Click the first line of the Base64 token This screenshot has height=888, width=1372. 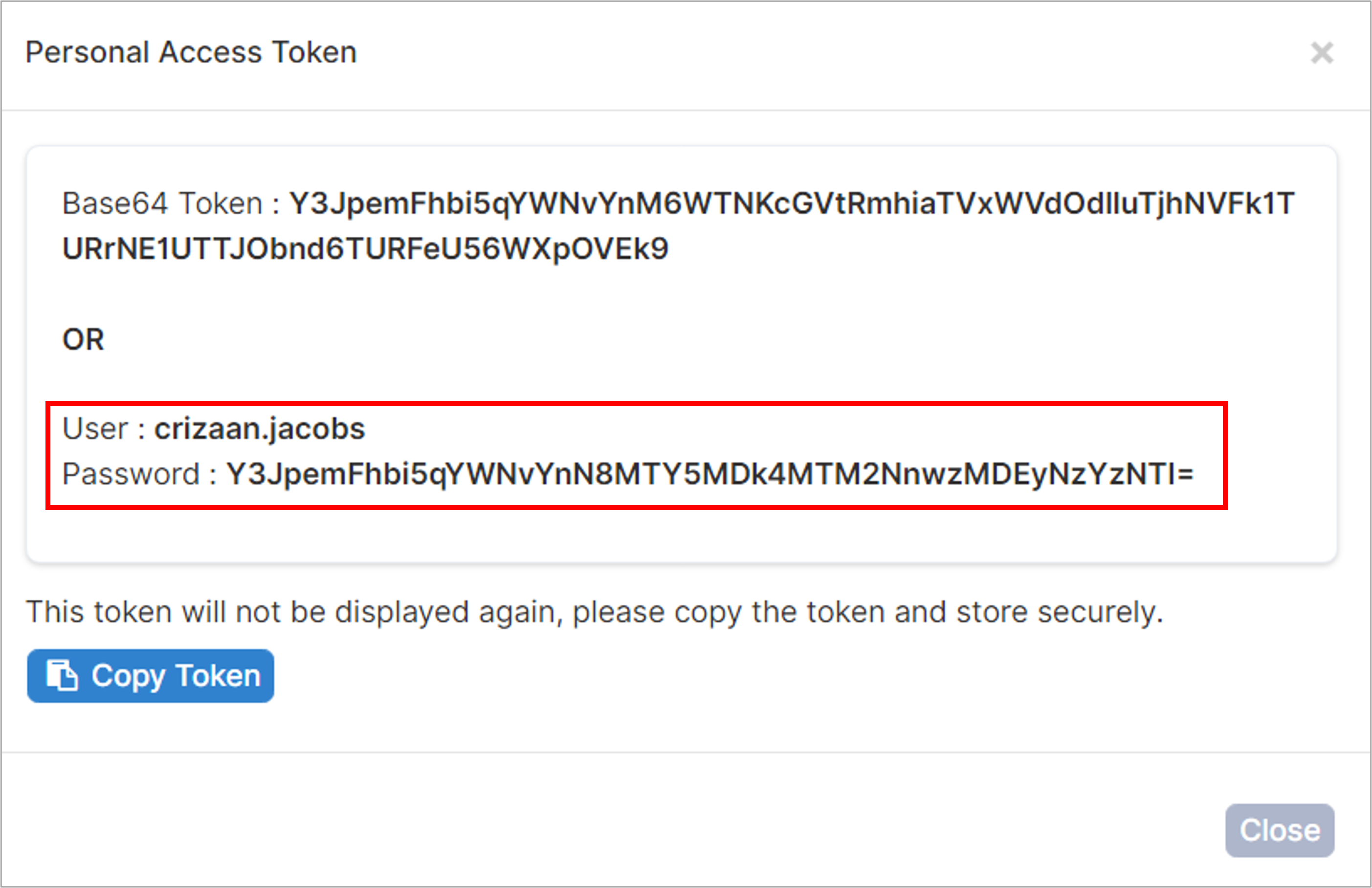[x=792, y=203]
